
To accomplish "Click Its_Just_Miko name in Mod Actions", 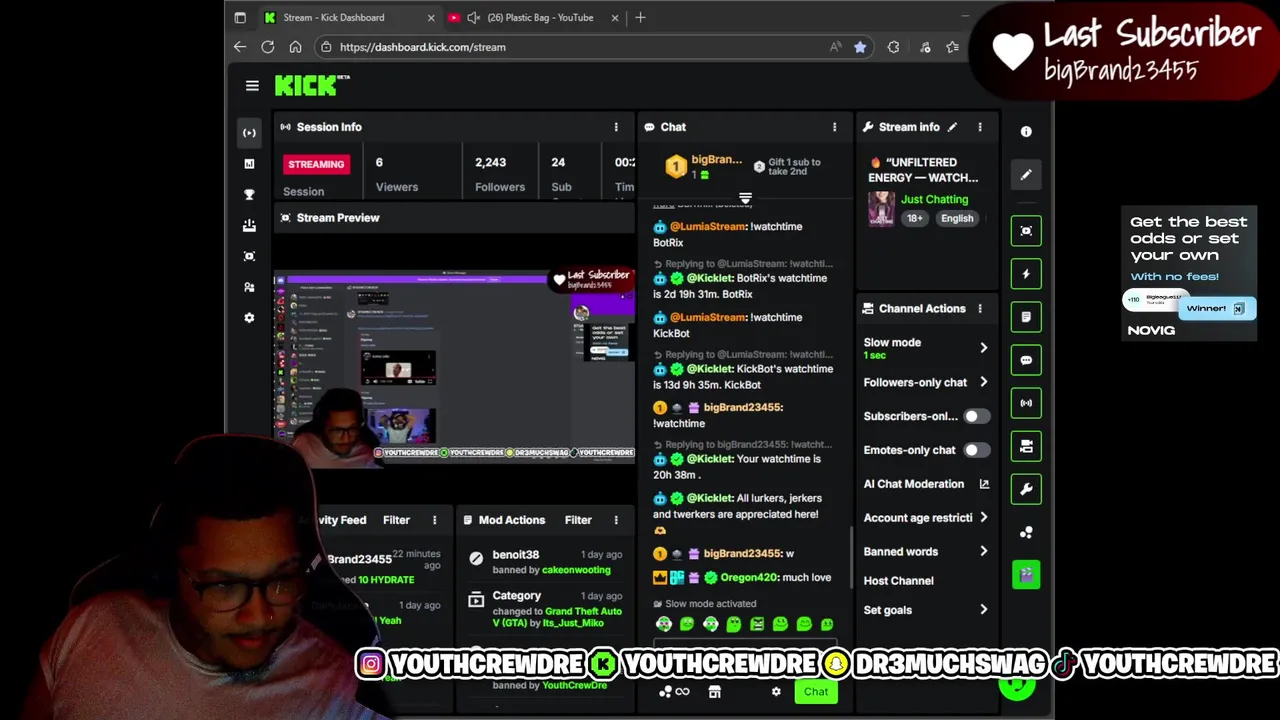I will [573, 623].
